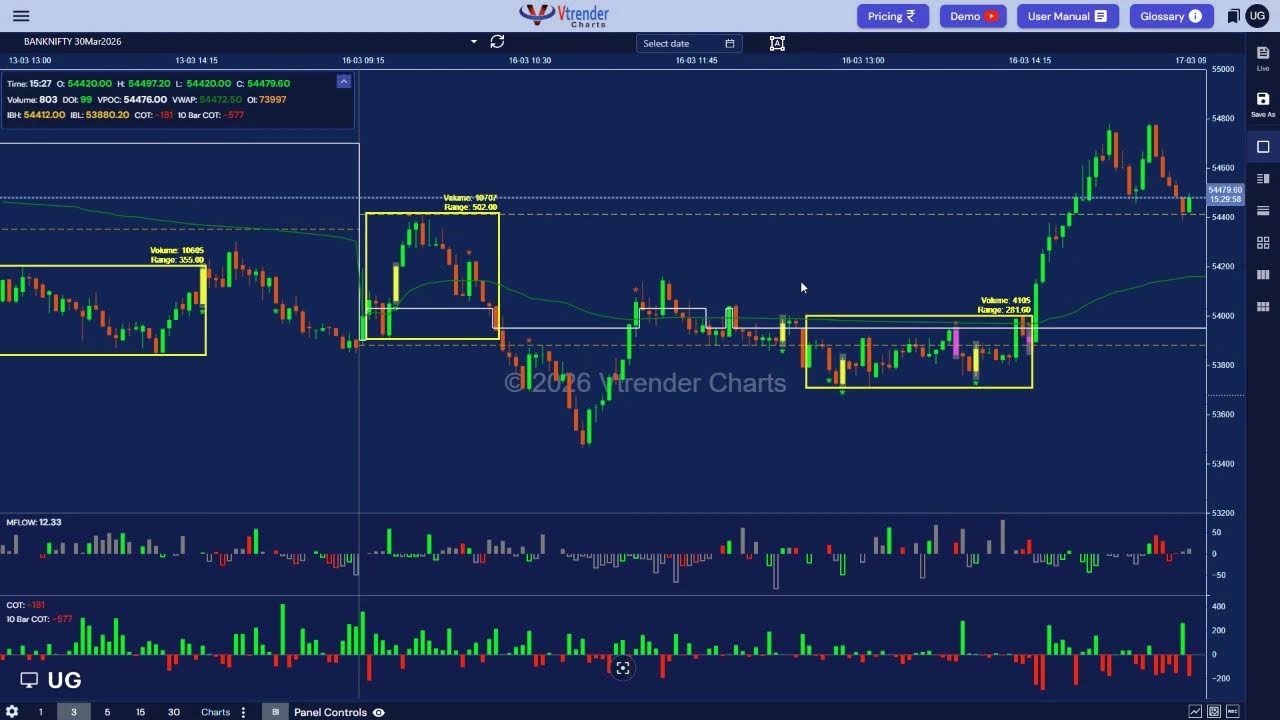
Task: Expand the BANKNIFTY symbol dropdown
Action: (x=474, y=42)
